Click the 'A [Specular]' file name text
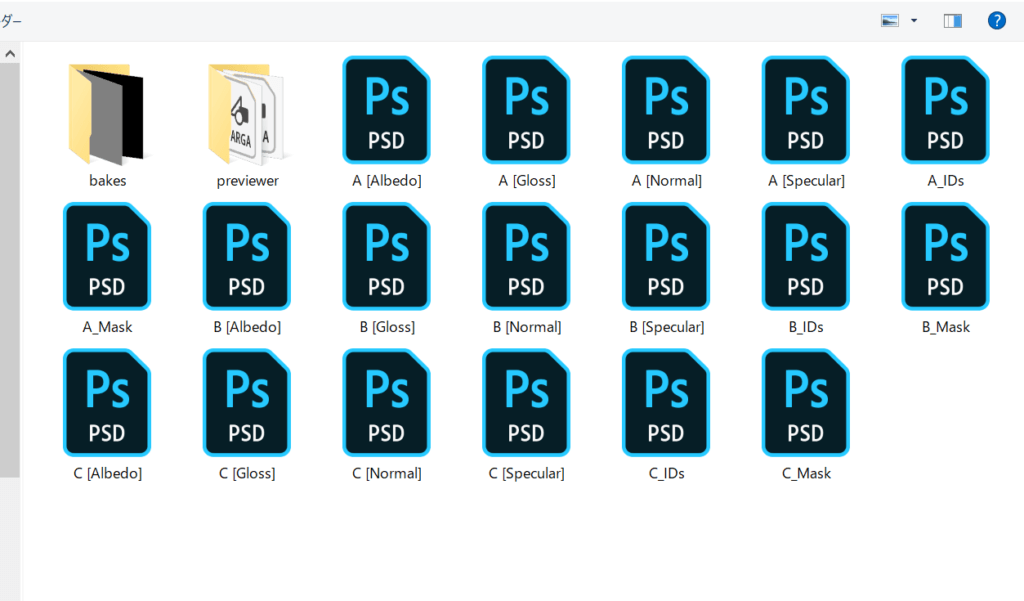Image resolution: width=1024 pixels, height=601 pixels. coord(807,181)
